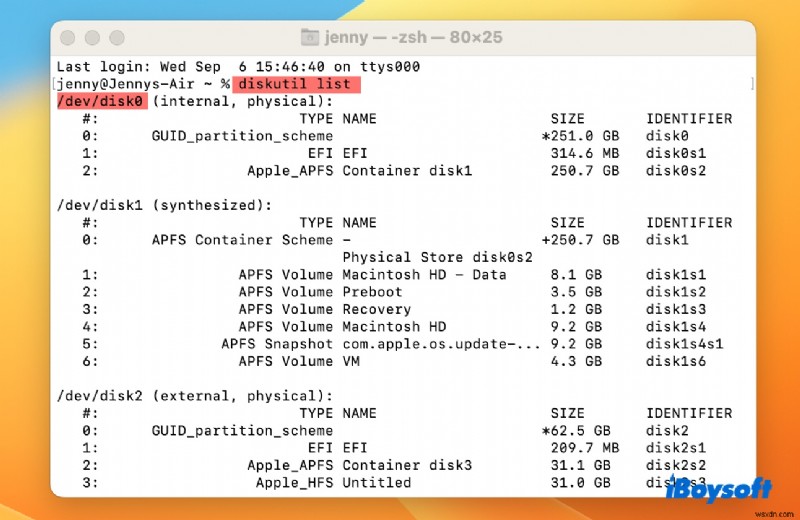Click the "Untitled" partition name
This screenshot has height=520, width=800.
tap(377, 483)
